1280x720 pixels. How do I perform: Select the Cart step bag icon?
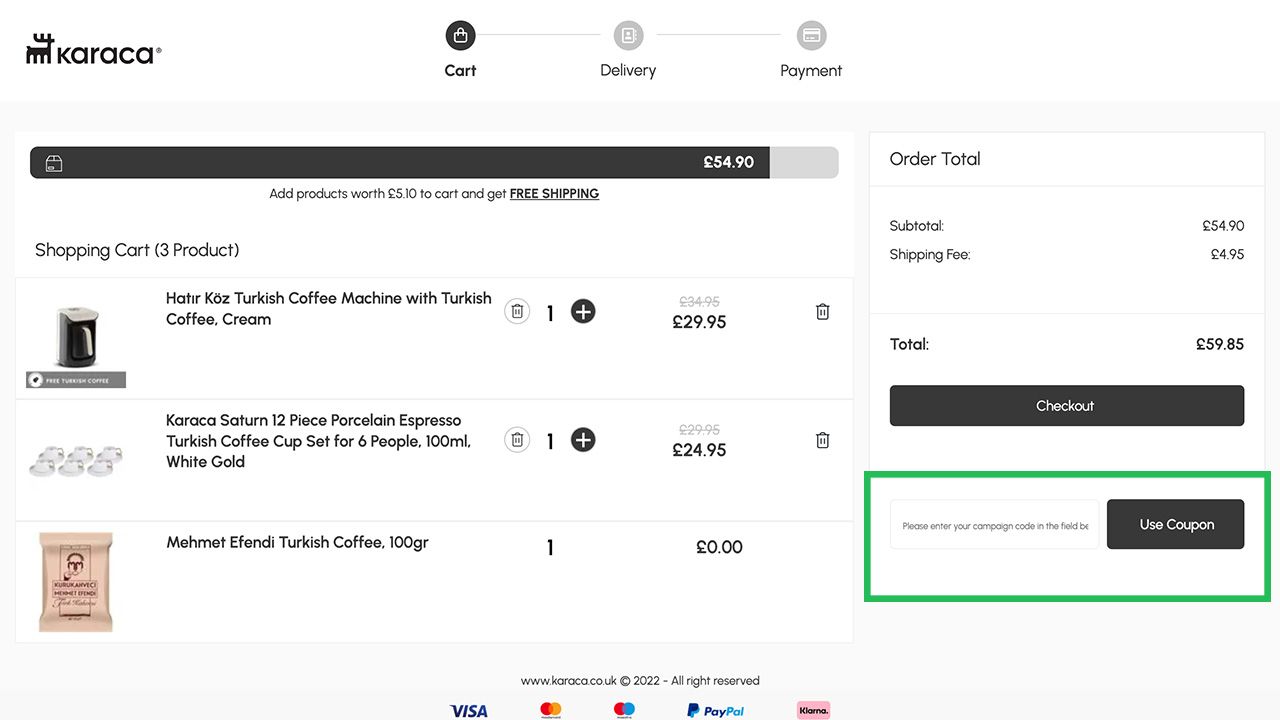(x=460, y=36)
